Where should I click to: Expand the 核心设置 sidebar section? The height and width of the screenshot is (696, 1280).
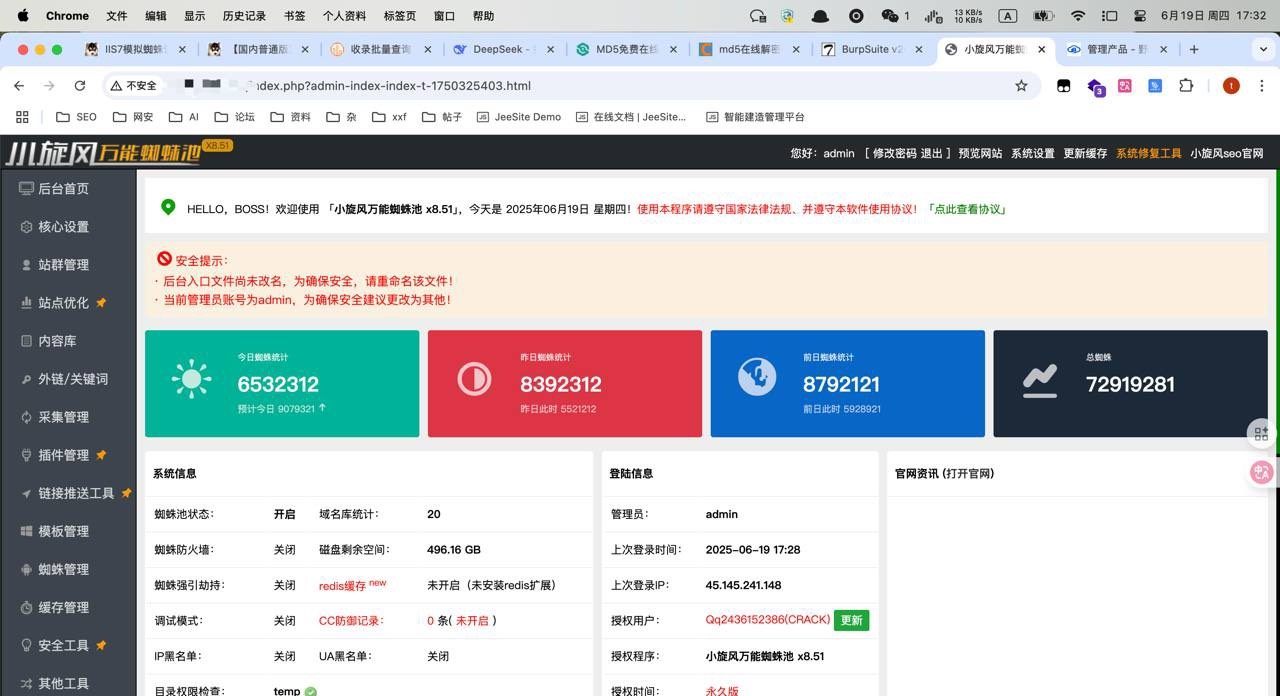pyautogui.click(x=63, y=227)
